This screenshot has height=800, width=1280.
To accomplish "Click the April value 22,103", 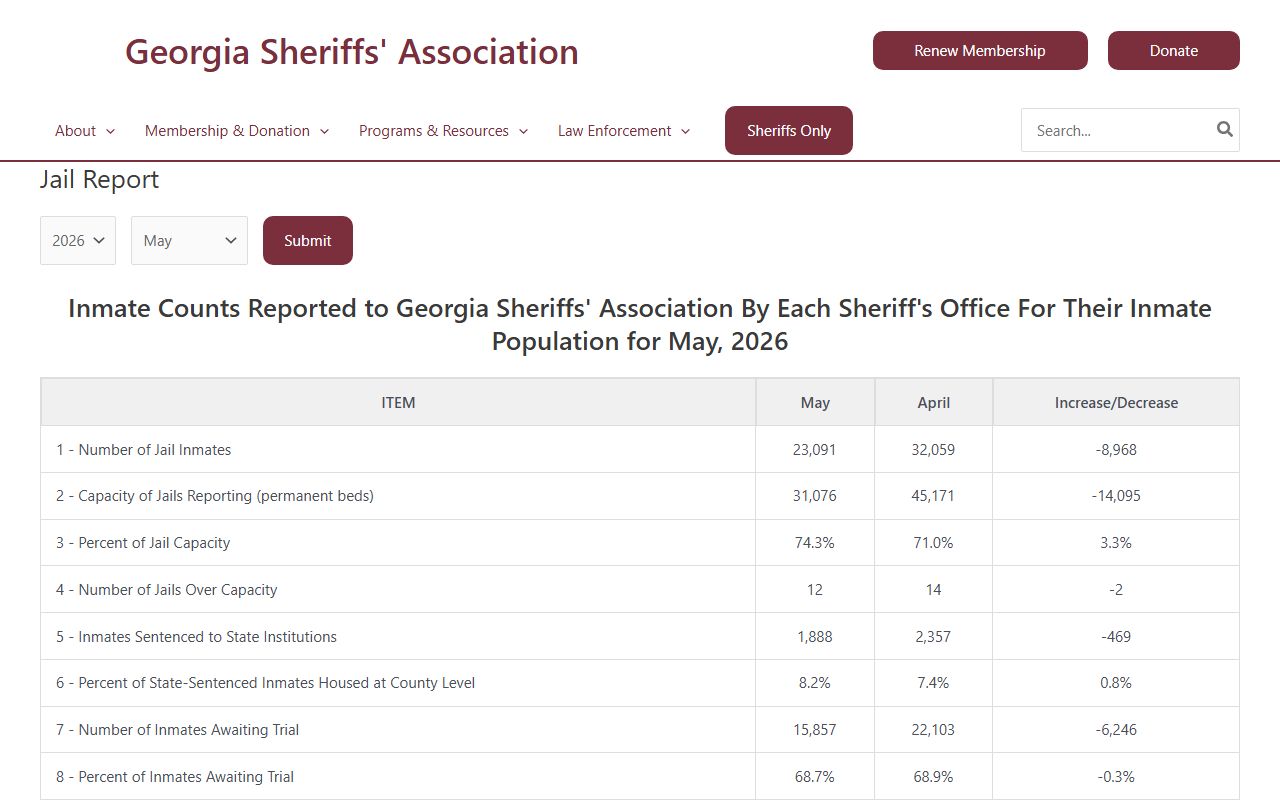I will pos(933,730).
